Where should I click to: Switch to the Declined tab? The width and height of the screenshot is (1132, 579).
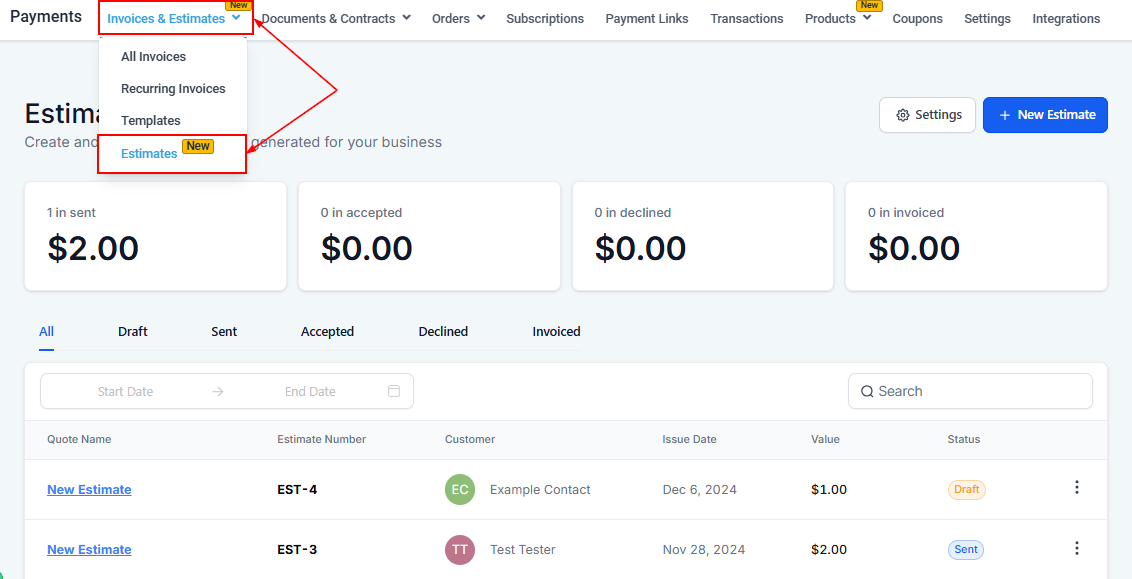(x=443, y=332)
